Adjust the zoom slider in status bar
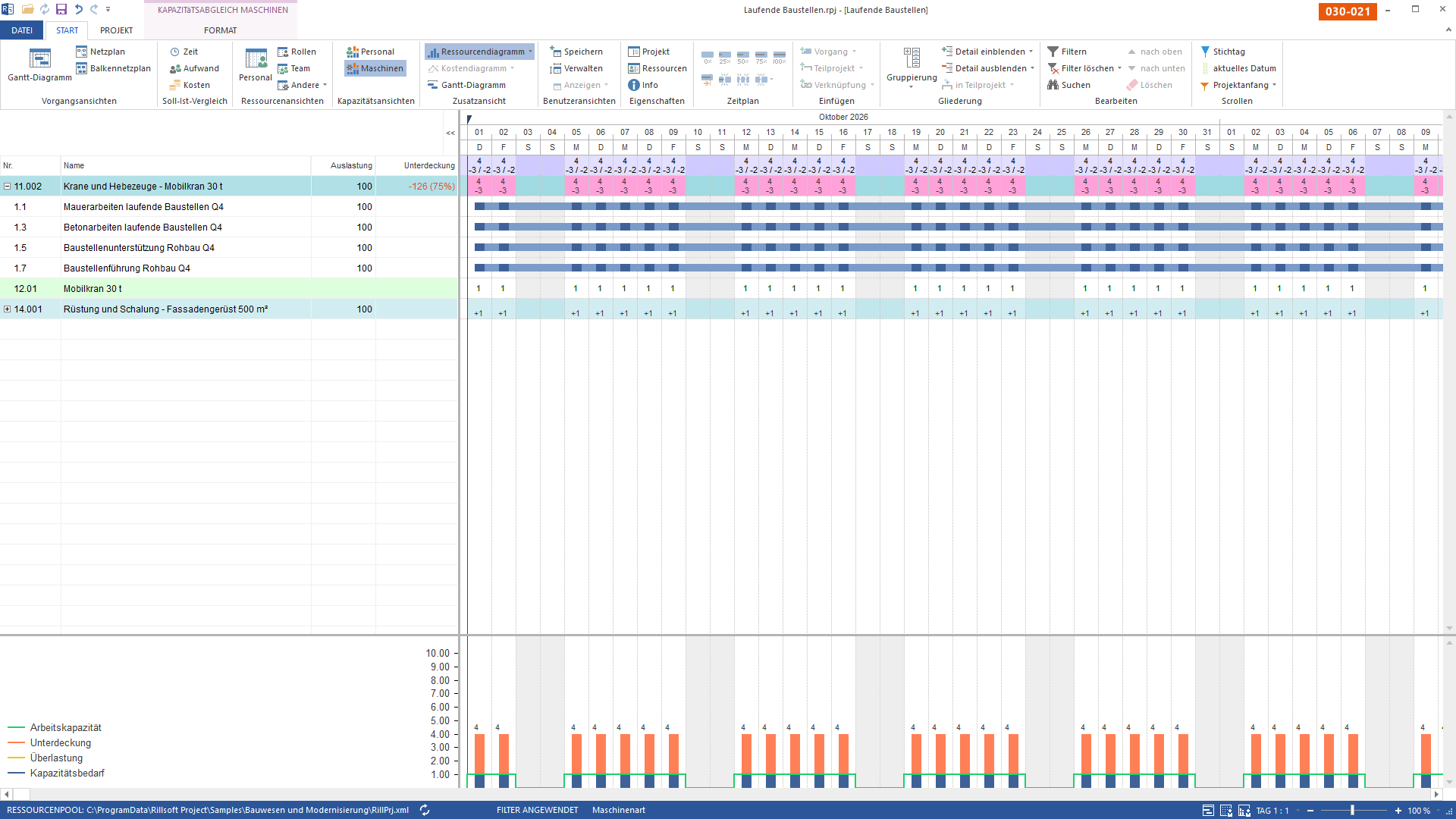This screenshot has height=819, width=1456. click(1352, 811)
